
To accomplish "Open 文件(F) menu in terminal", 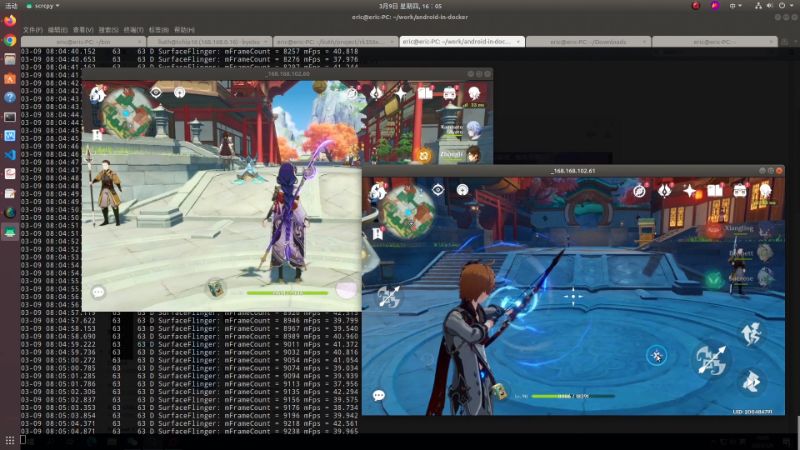I will coord(33,30).
